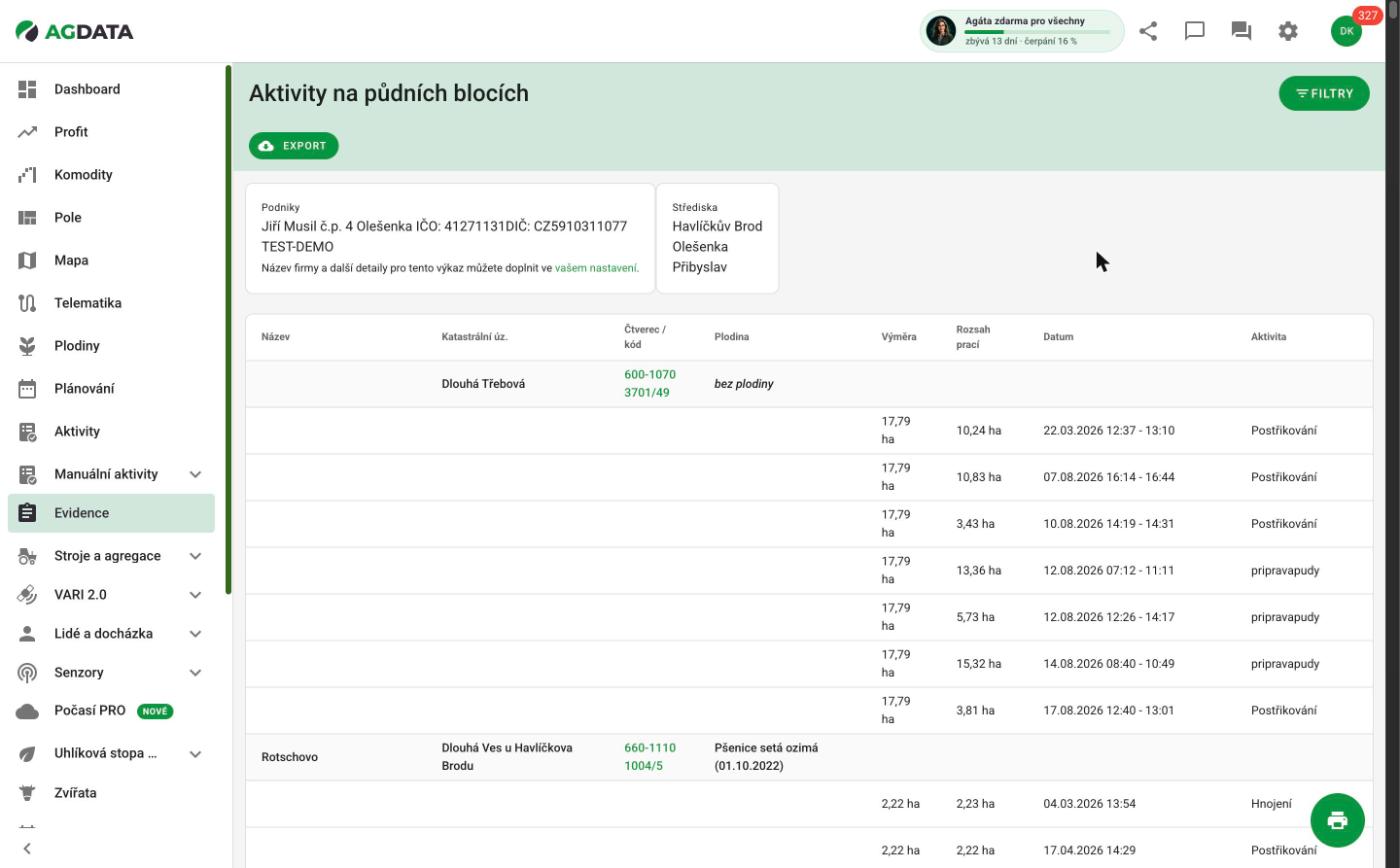Collapse the sidebar with the left arrow
Image resolution: width=1400 pixels, height=868 pixels.
tap(27, 849)
